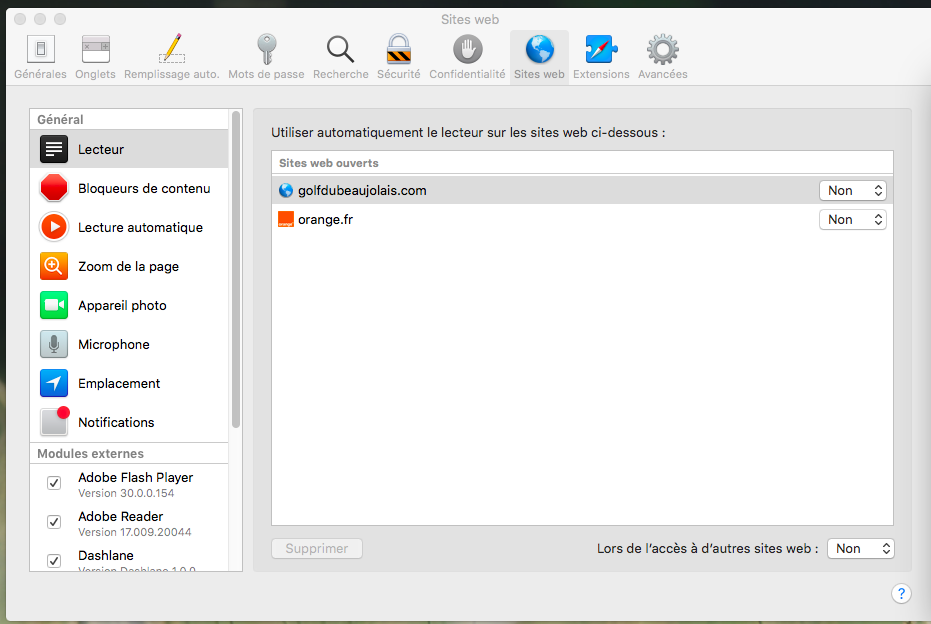Open the Générales preferences pane
Screen dimensions: 931x624
coord(40,56)
